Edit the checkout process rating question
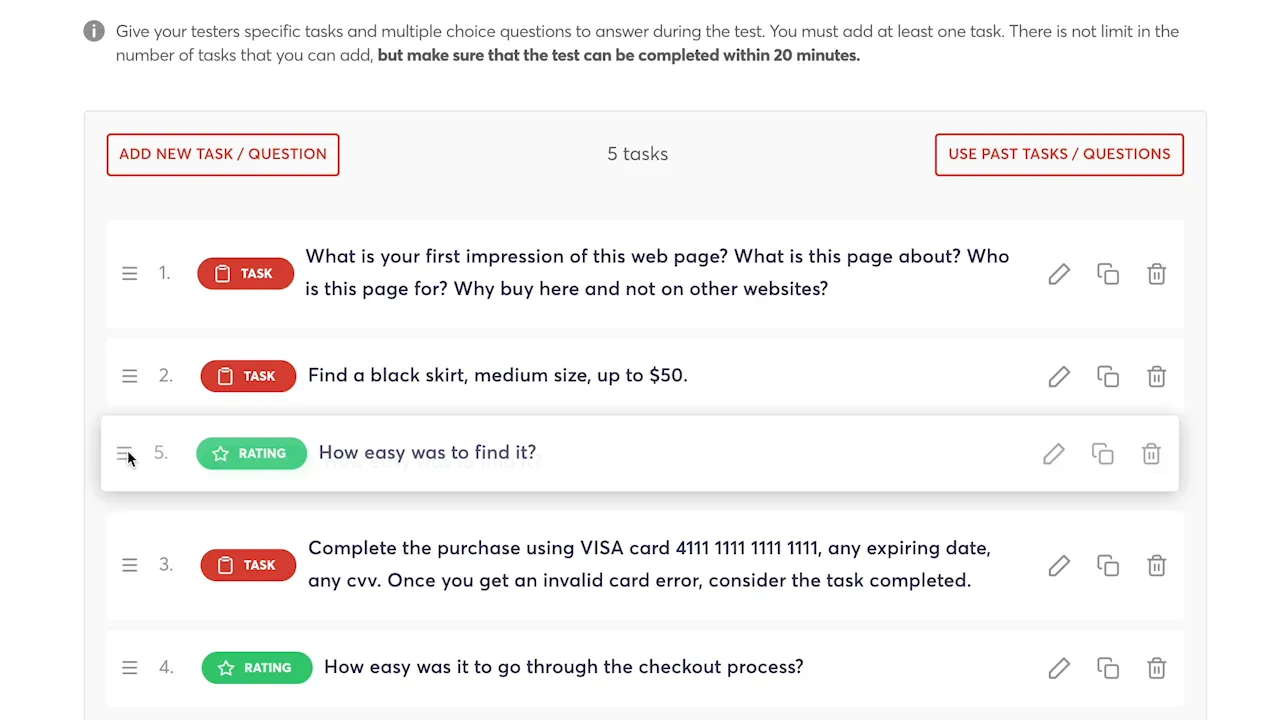 coord(1059,668)
